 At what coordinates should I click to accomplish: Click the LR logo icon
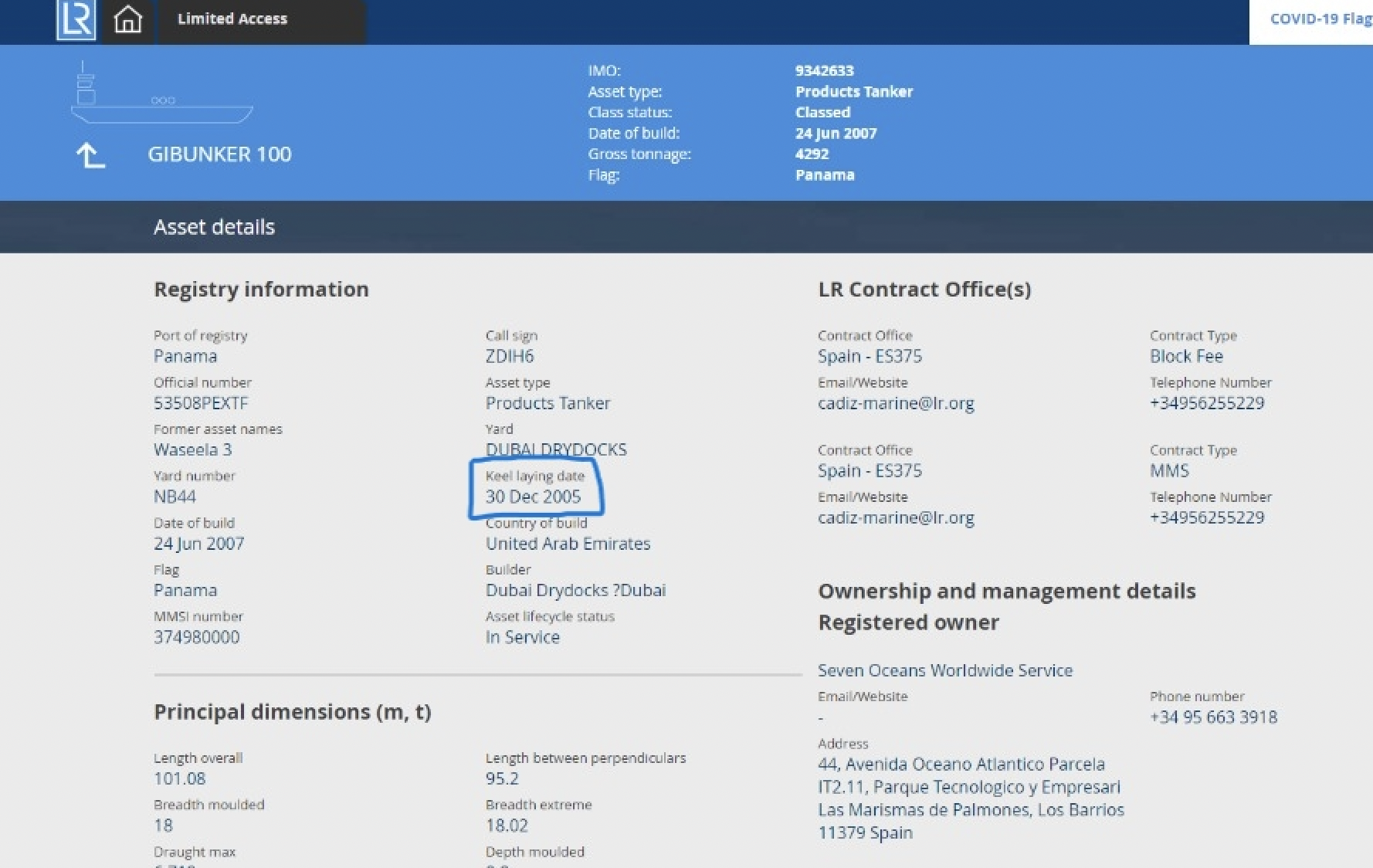(x=76, y=20)
